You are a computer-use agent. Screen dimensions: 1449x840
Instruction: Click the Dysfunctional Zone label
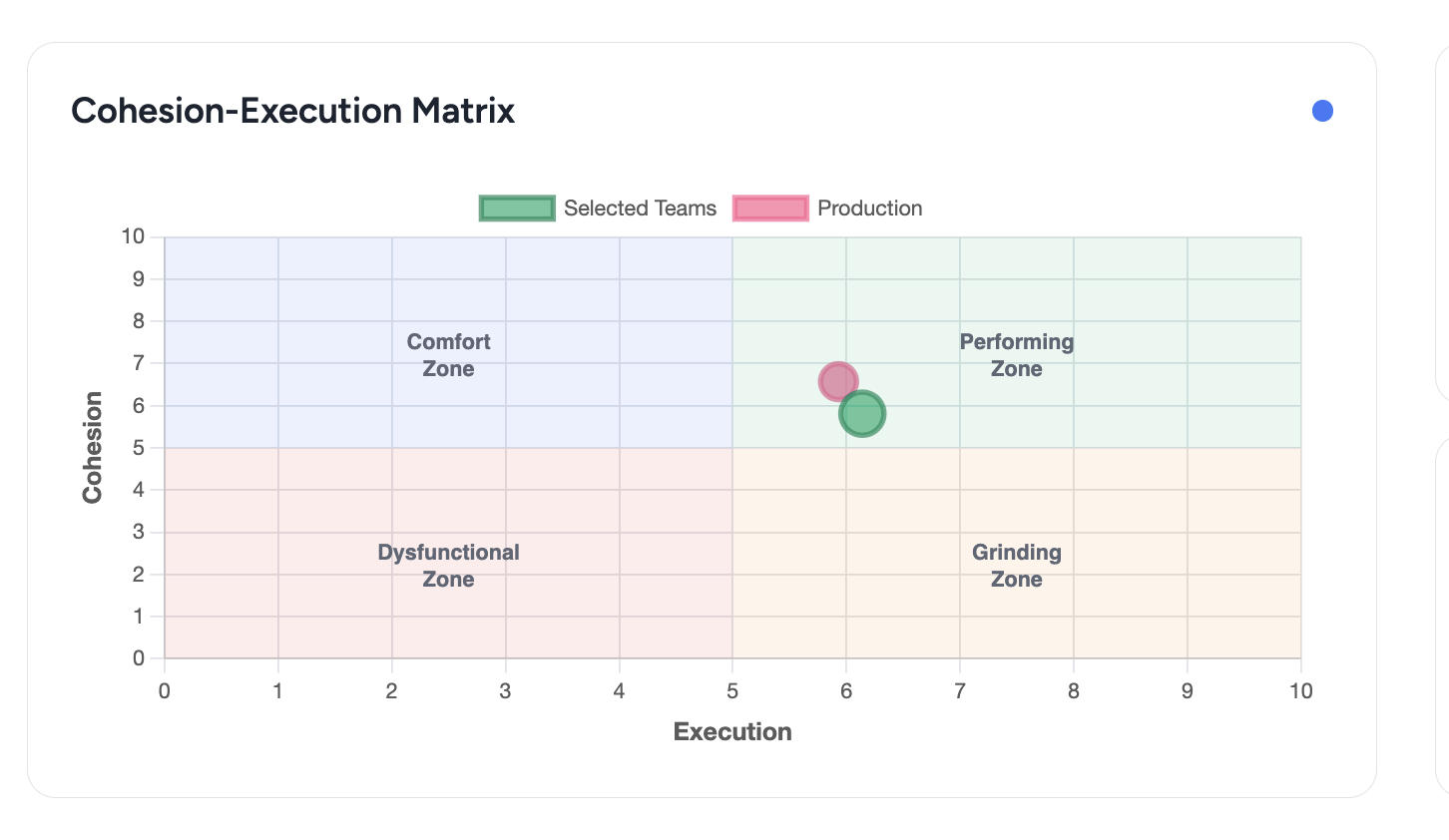coord(448,566)
